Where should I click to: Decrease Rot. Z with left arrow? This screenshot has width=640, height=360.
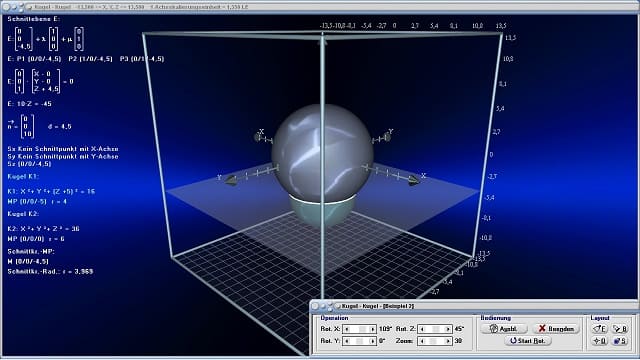[x=422, y=329]
